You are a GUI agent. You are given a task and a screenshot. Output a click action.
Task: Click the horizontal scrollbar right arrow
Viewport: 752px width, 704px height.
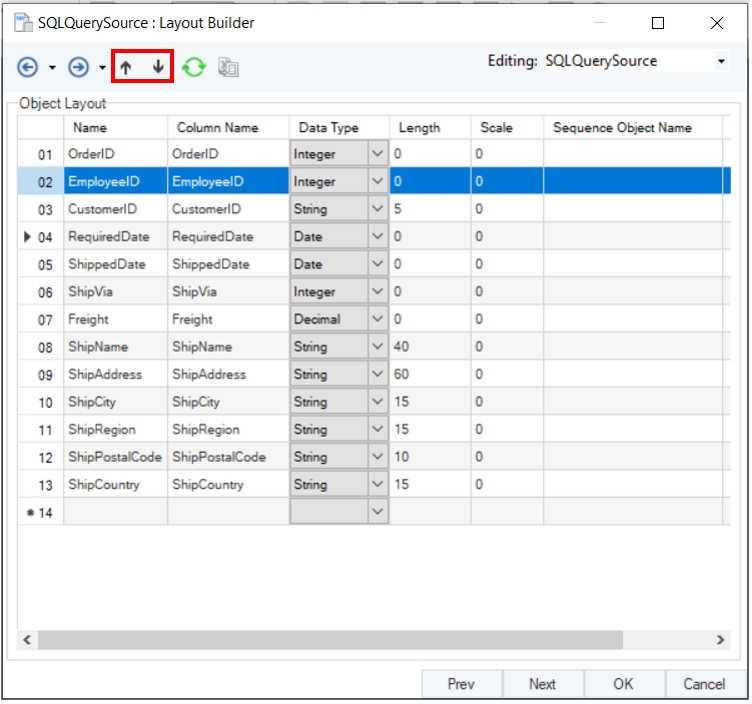point(720,639)
